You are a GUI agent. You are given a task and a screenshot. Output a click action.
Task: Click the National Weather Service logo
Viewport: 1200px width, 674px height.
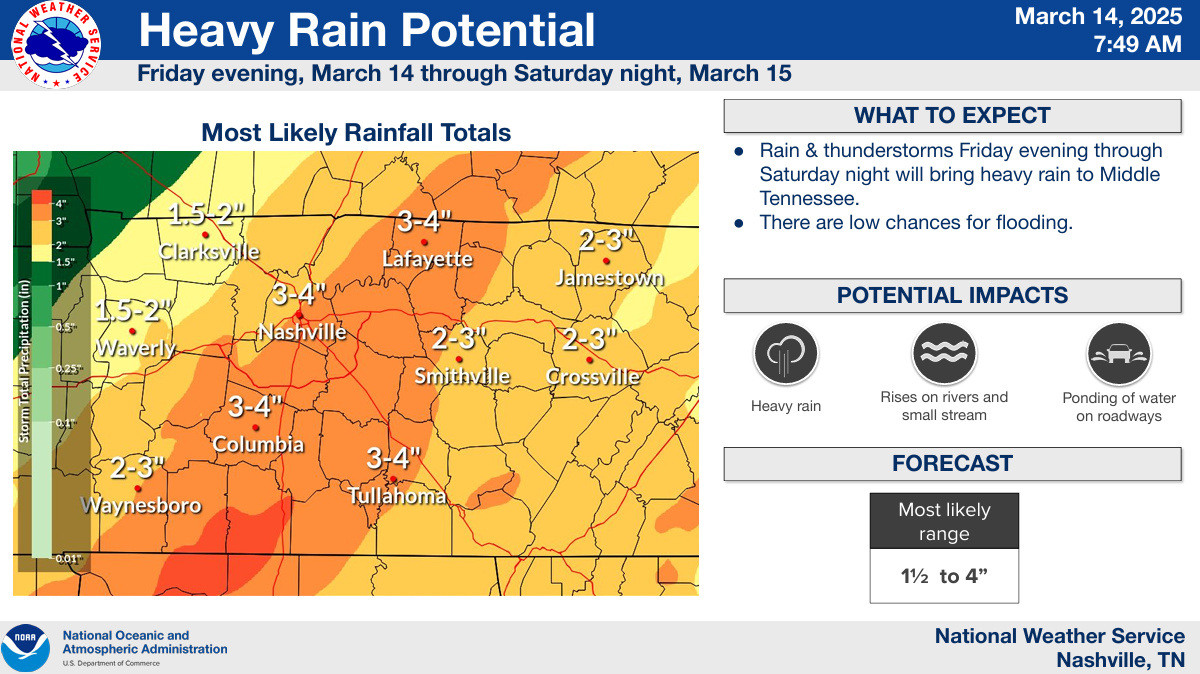57,46
